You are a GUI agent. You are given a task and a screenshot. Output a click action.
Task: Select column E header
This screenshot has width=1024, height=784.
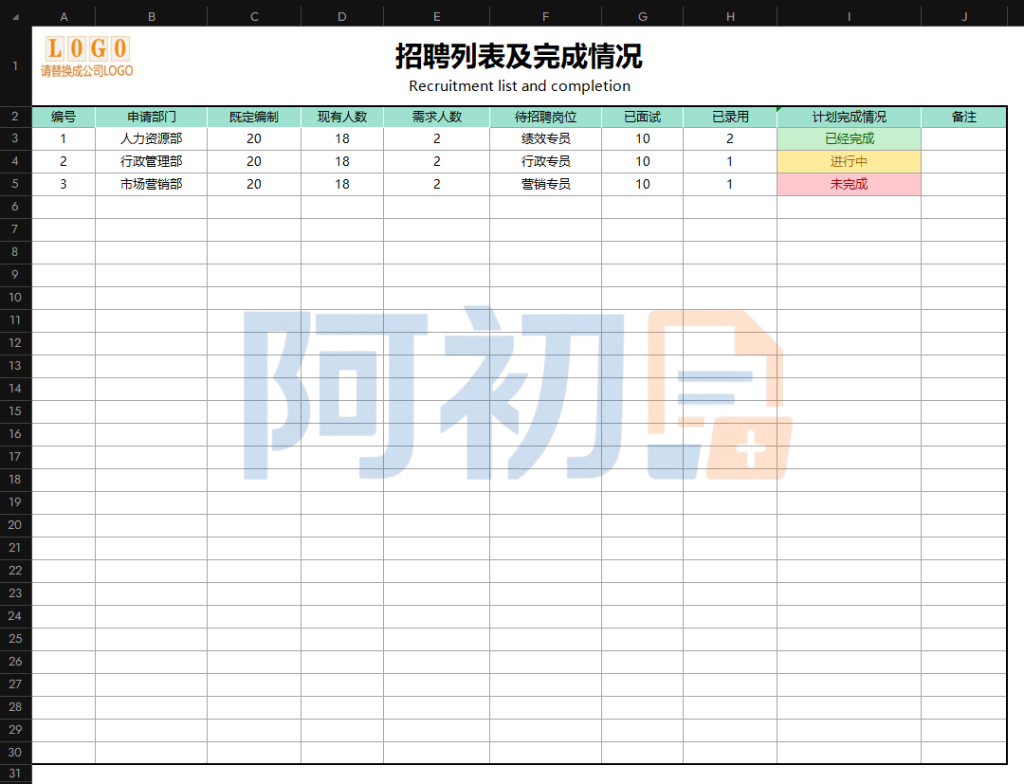pyautogui.click(x=436, y=16)
